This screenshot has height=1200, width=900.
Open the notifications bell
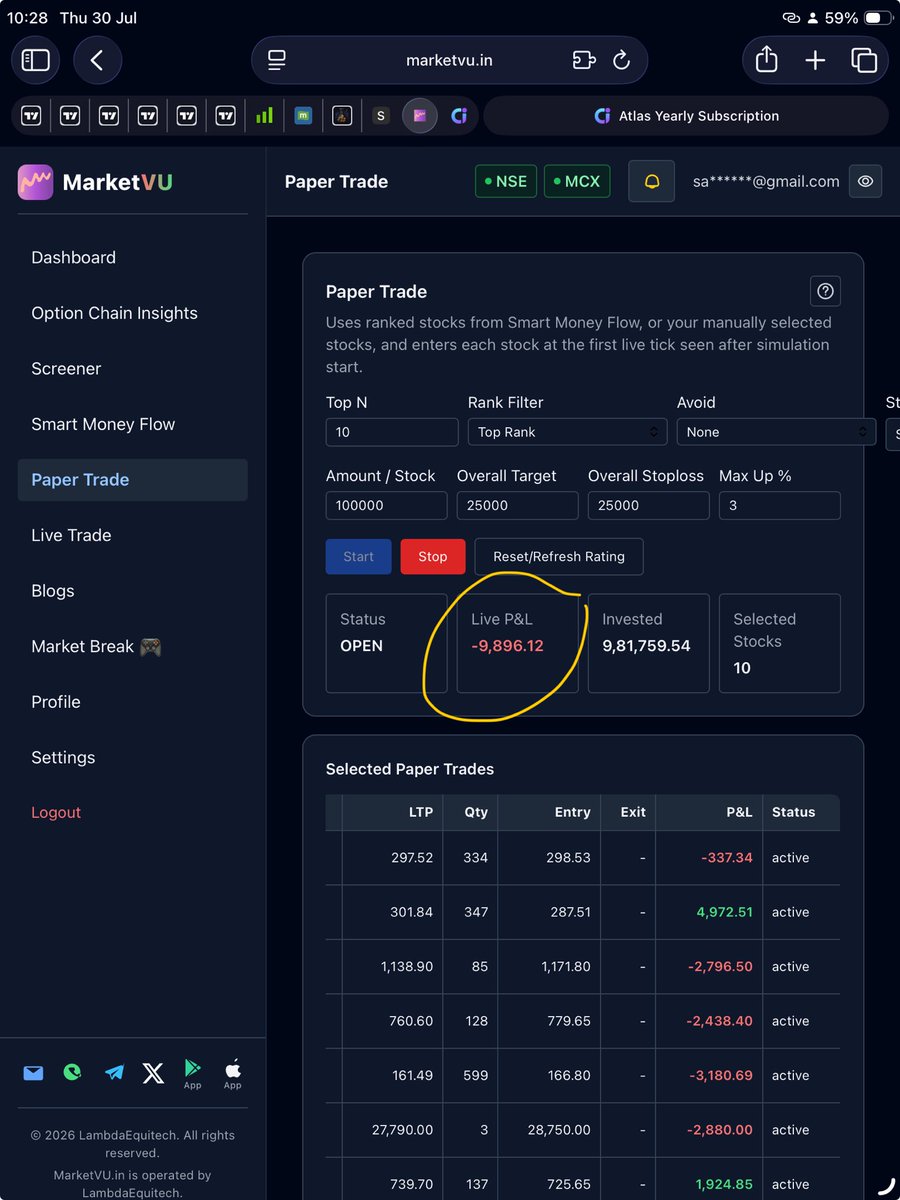(652, 182)
